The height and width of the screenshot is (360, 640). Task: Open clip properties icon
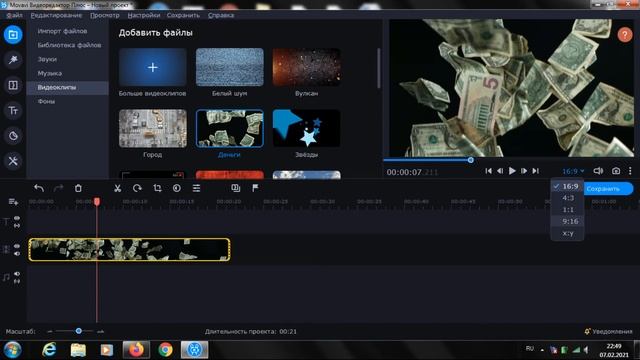coord(196,188)
